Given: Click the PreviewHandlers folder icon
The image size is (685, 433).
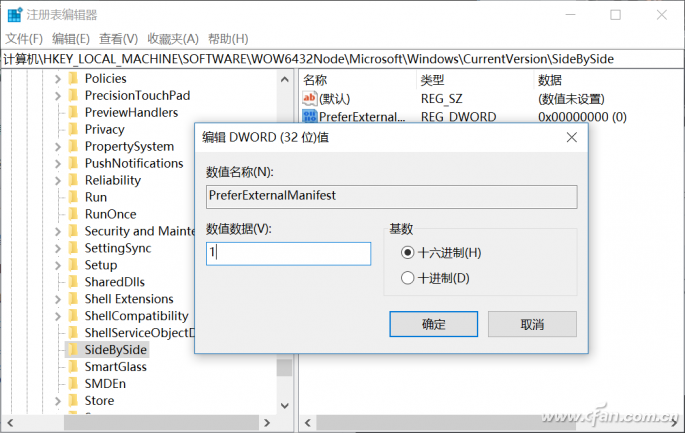Looking at the screenshot, I should 73,112.
